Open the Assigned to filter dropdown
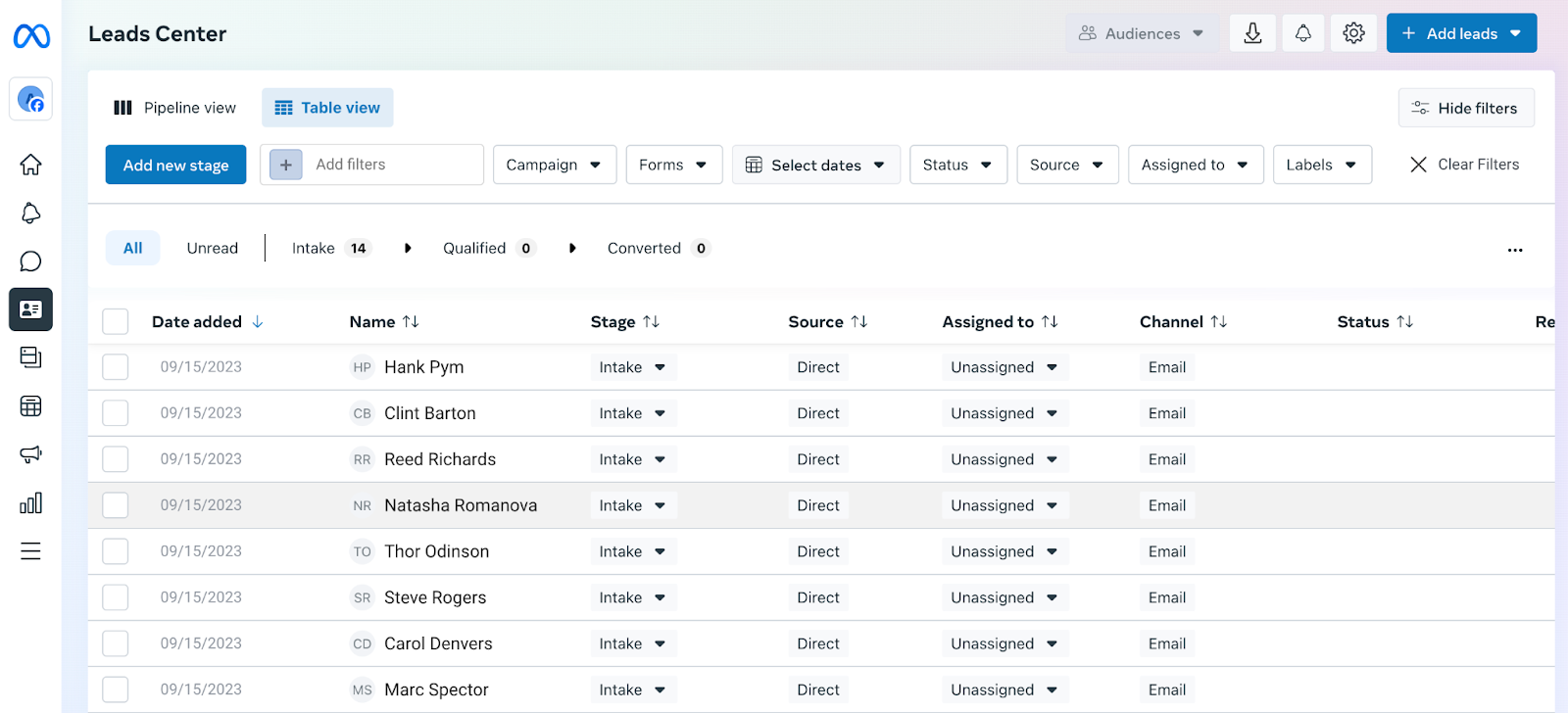1568x713 pixels. [x=1196, y=165]
